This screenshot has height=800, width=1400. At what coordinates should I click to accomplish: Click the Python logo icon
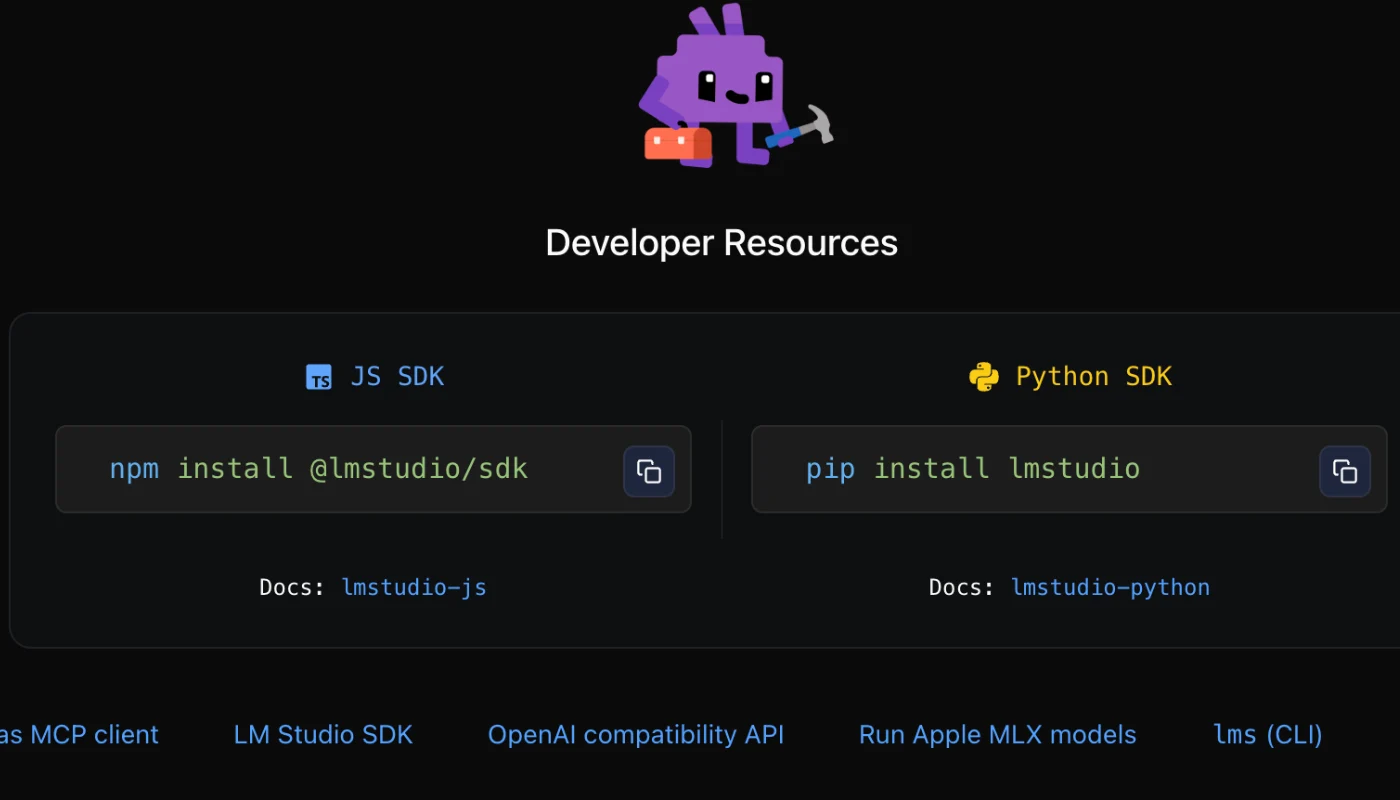[984, 377]
